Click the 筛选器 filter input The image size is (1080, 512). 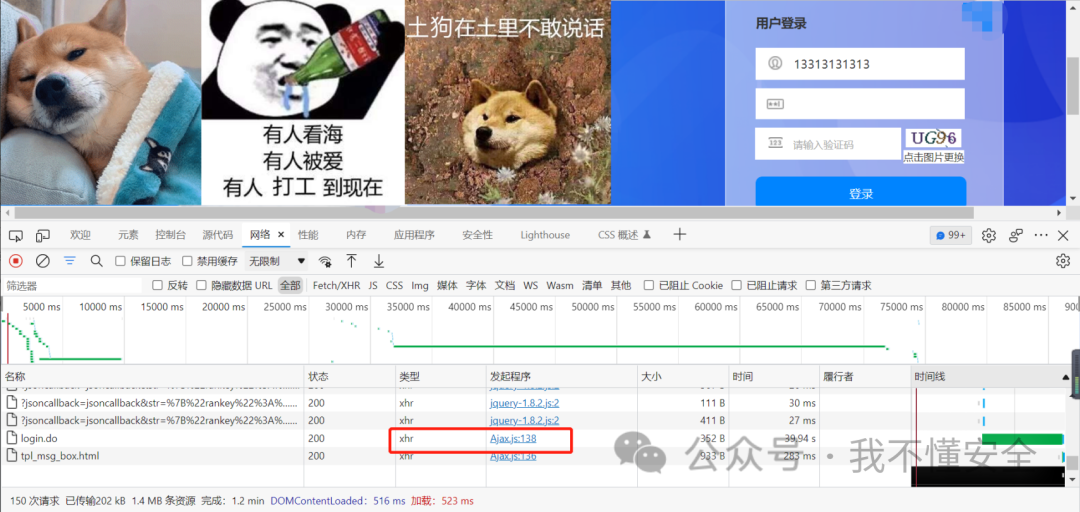[x=72, y=285]
